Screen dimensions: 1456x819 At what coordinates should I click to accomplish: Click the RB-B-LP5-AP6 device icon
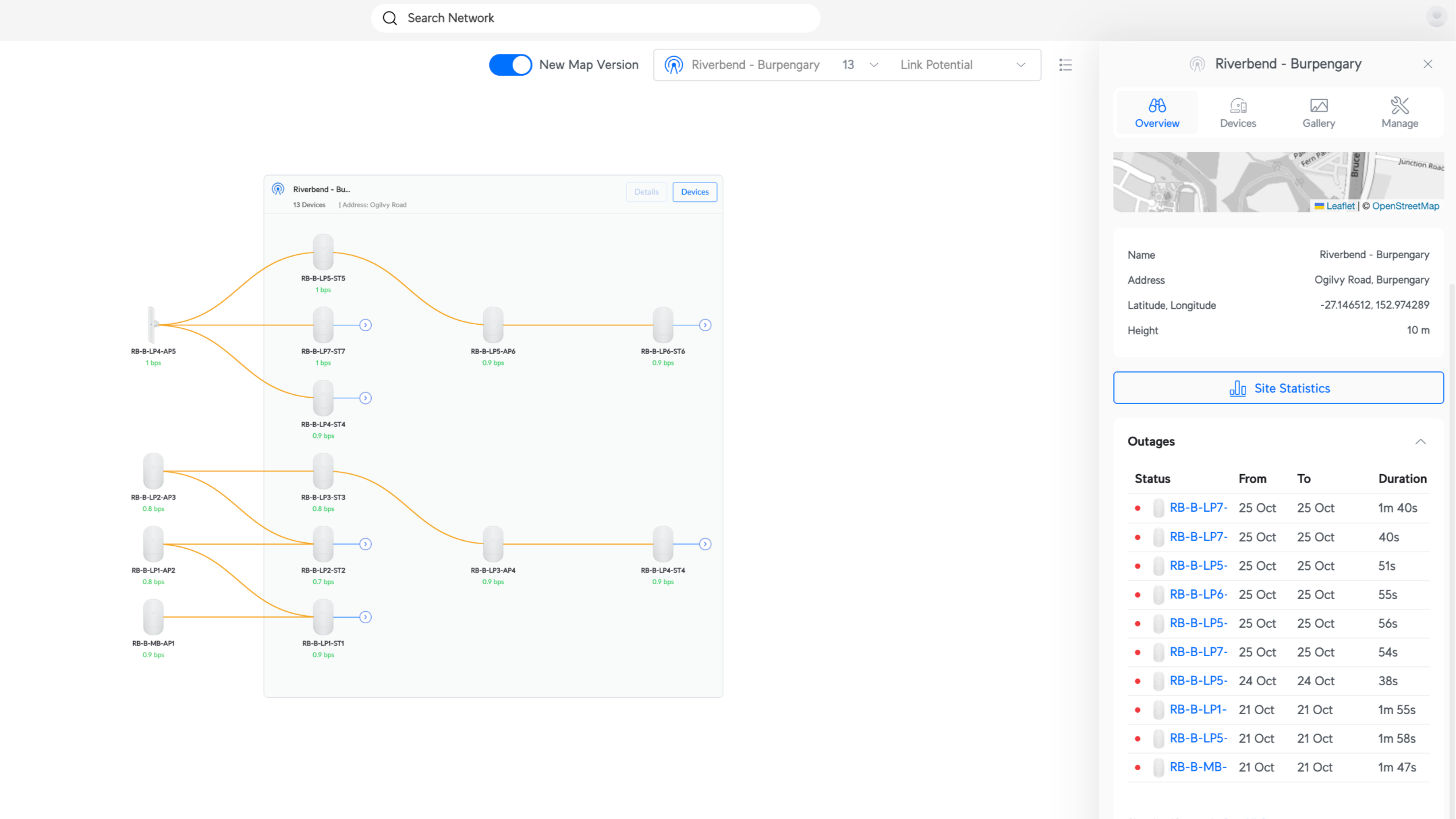tap(493, 324)
